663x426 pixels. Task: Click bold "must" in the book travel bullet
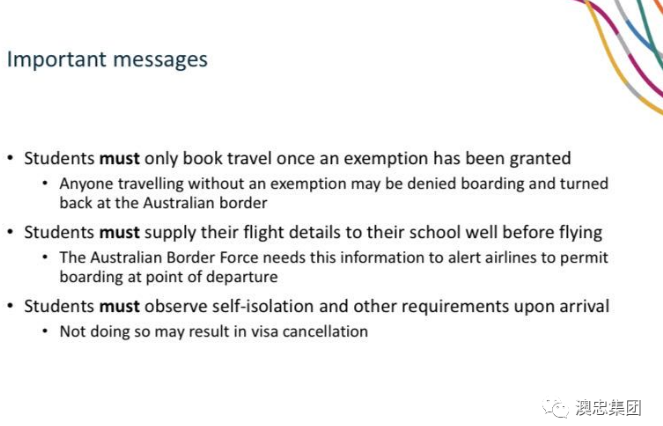(x=119, y=158)
